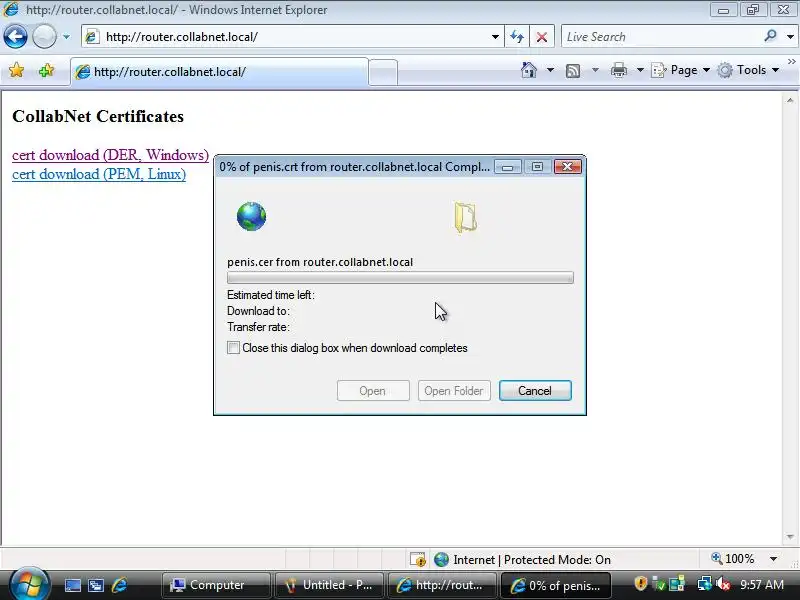This screenshot has width=800, height=600.
Task: Click the Cancel button in download dialog
Action: pos(535,390)
